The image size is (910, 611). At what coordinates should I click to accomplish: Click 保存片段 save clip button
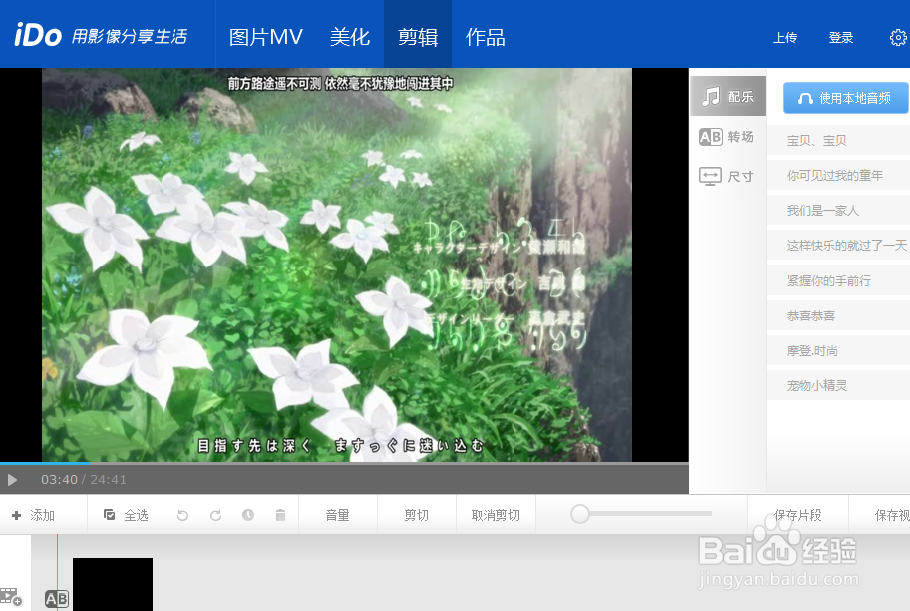pyautogui.click(x=797, y=515)
